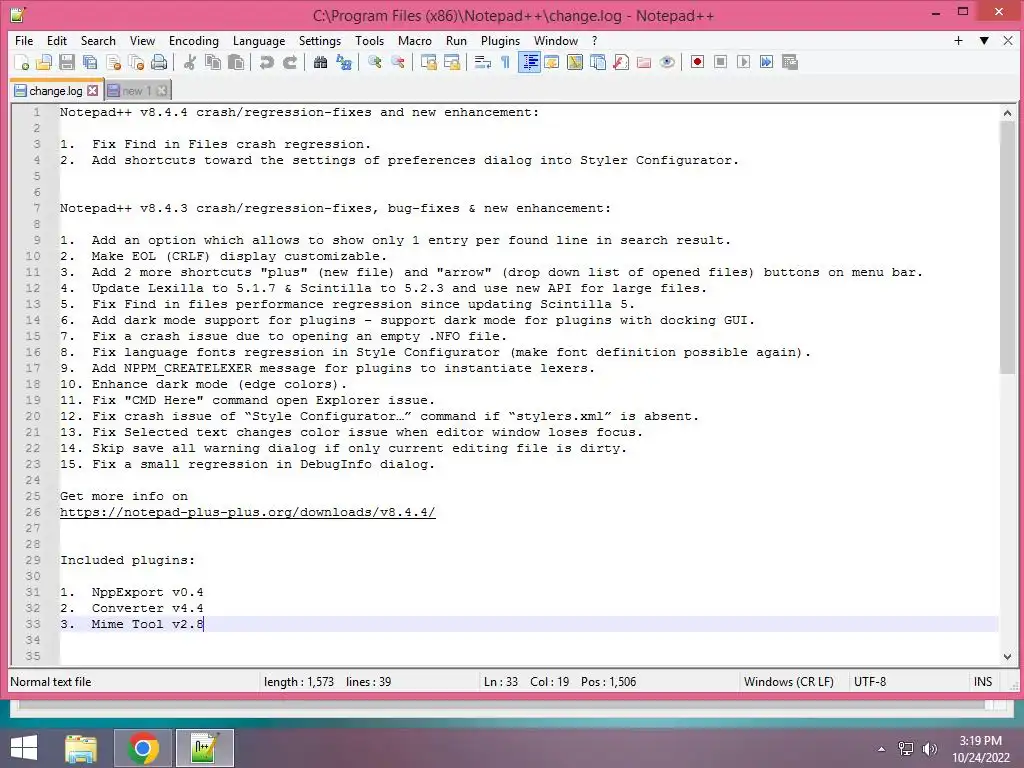Click the Zoom In magnifier icon
Viewport: 1024px width, 768px height.
pyautogui.click(x=375, y=62)
